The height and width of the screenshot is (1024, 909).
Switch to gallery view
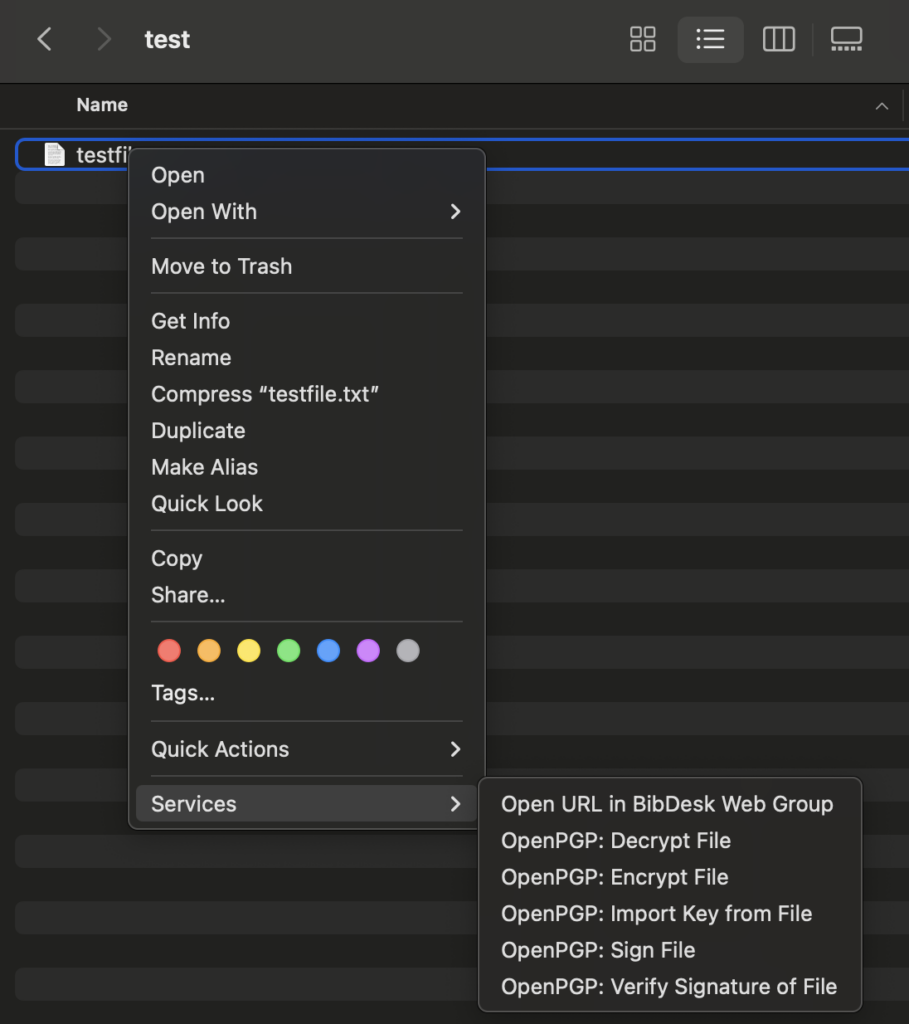846,40
